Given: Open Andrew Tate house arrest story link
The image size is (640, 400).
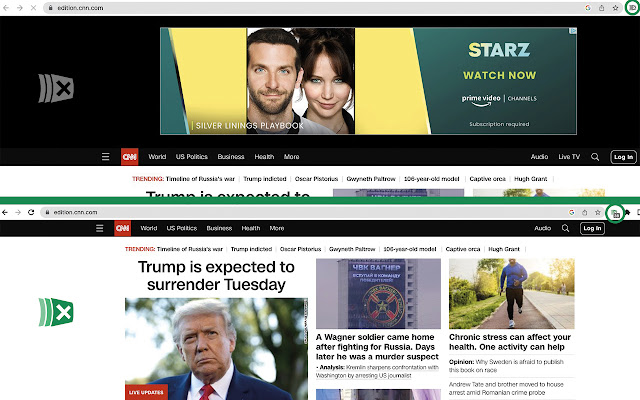Looking at the screenshot, I should (x=506, y=388).
